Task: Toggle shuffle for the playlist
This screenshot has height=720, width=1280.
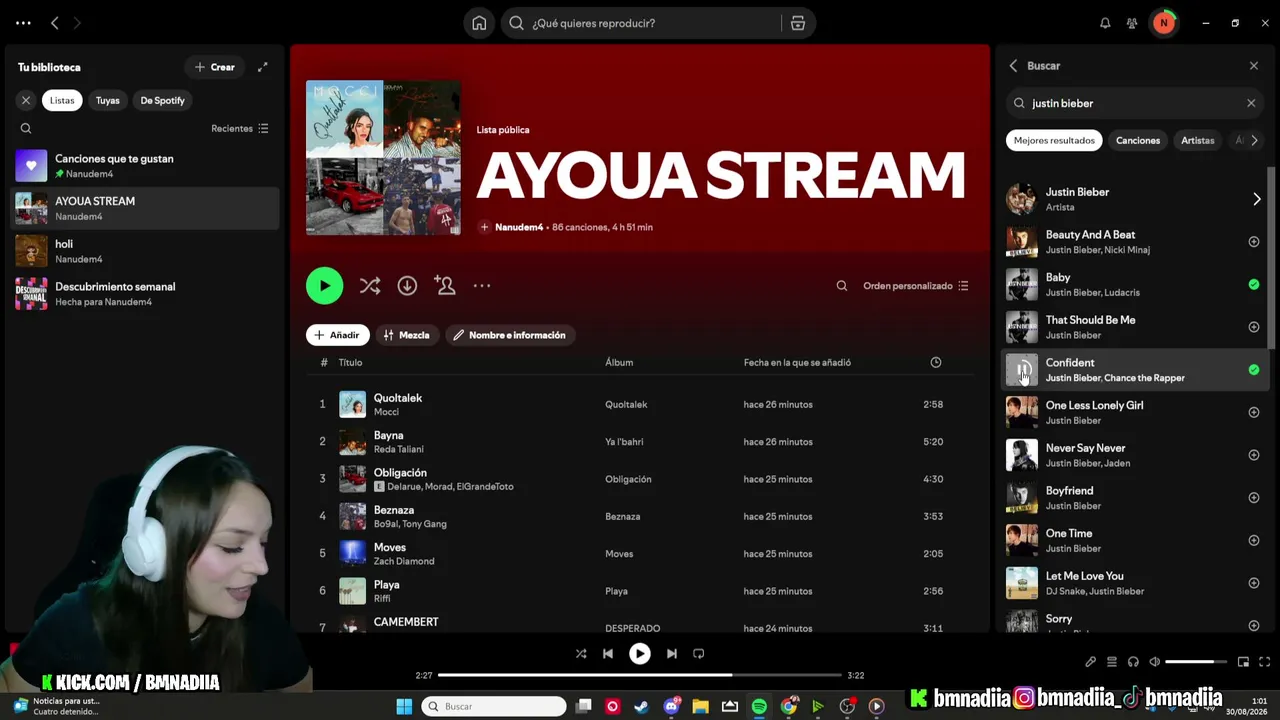Action: pos(370,286)
